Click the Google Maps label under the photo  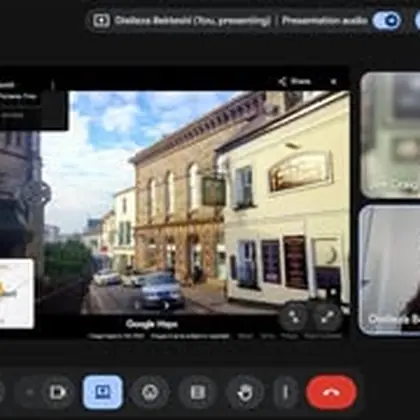click(x=152, y=324)
